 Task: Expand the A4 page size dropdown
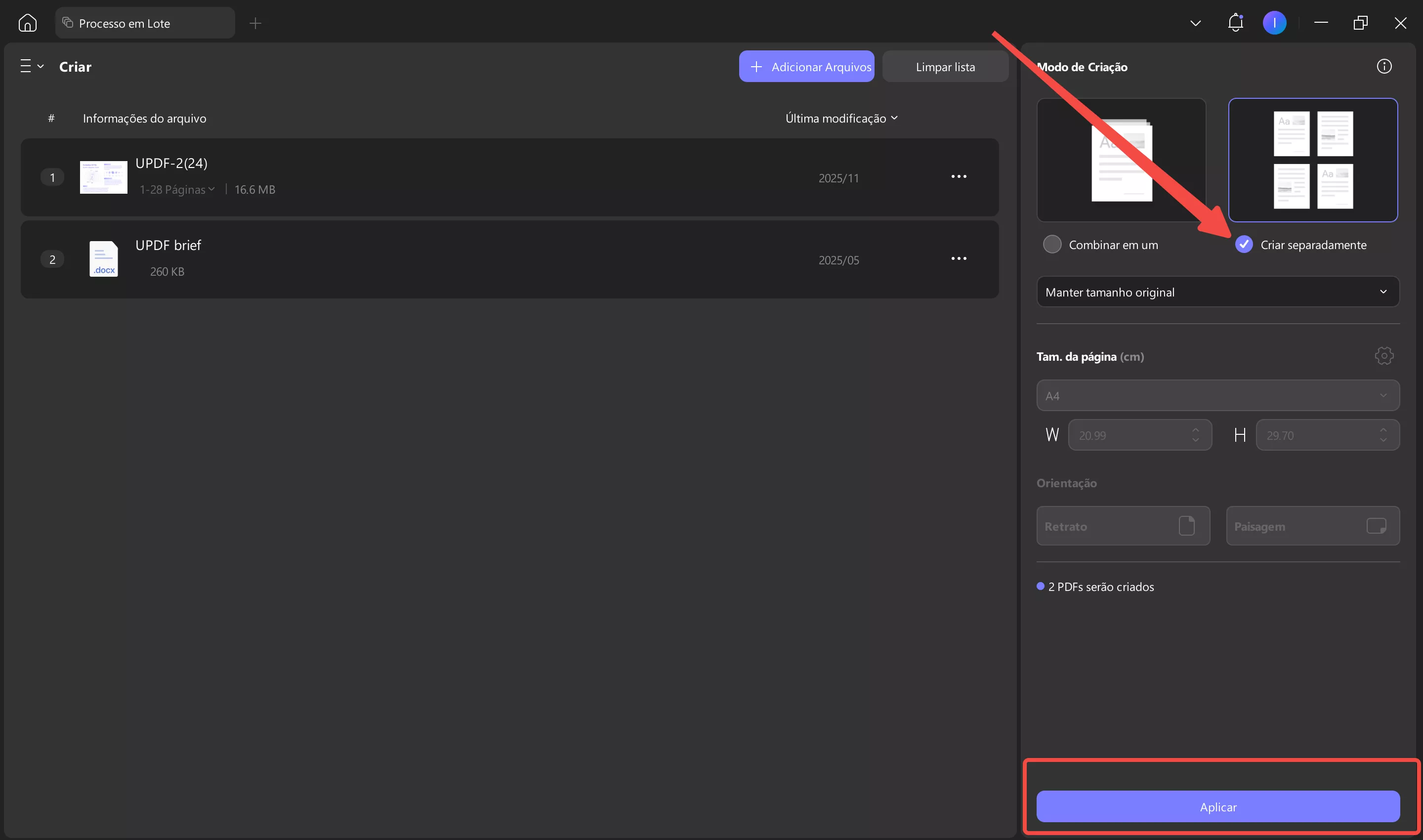1217,395
